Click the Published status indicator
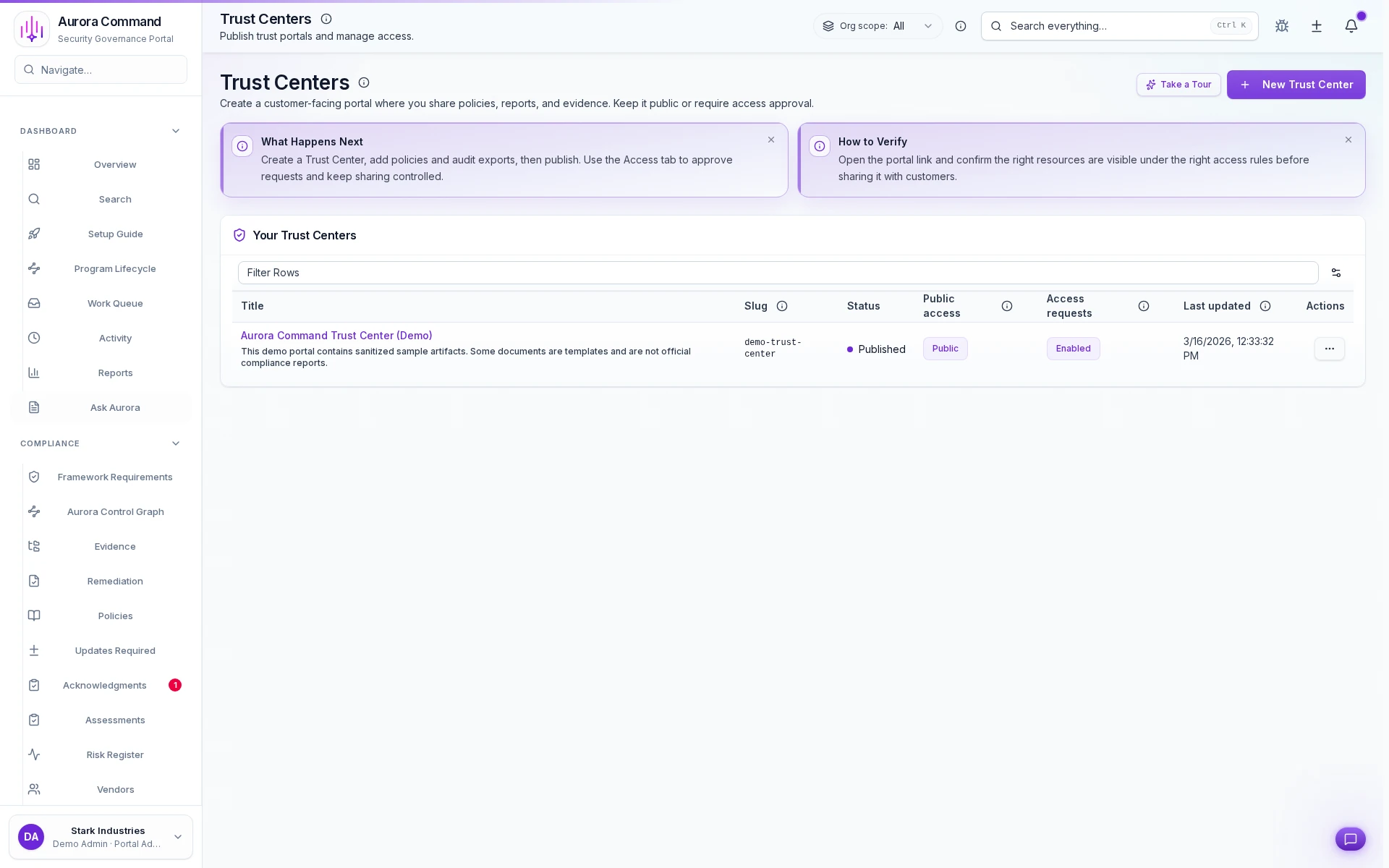The height and width of the screenshot is (868, 1389). click(875, 349)
